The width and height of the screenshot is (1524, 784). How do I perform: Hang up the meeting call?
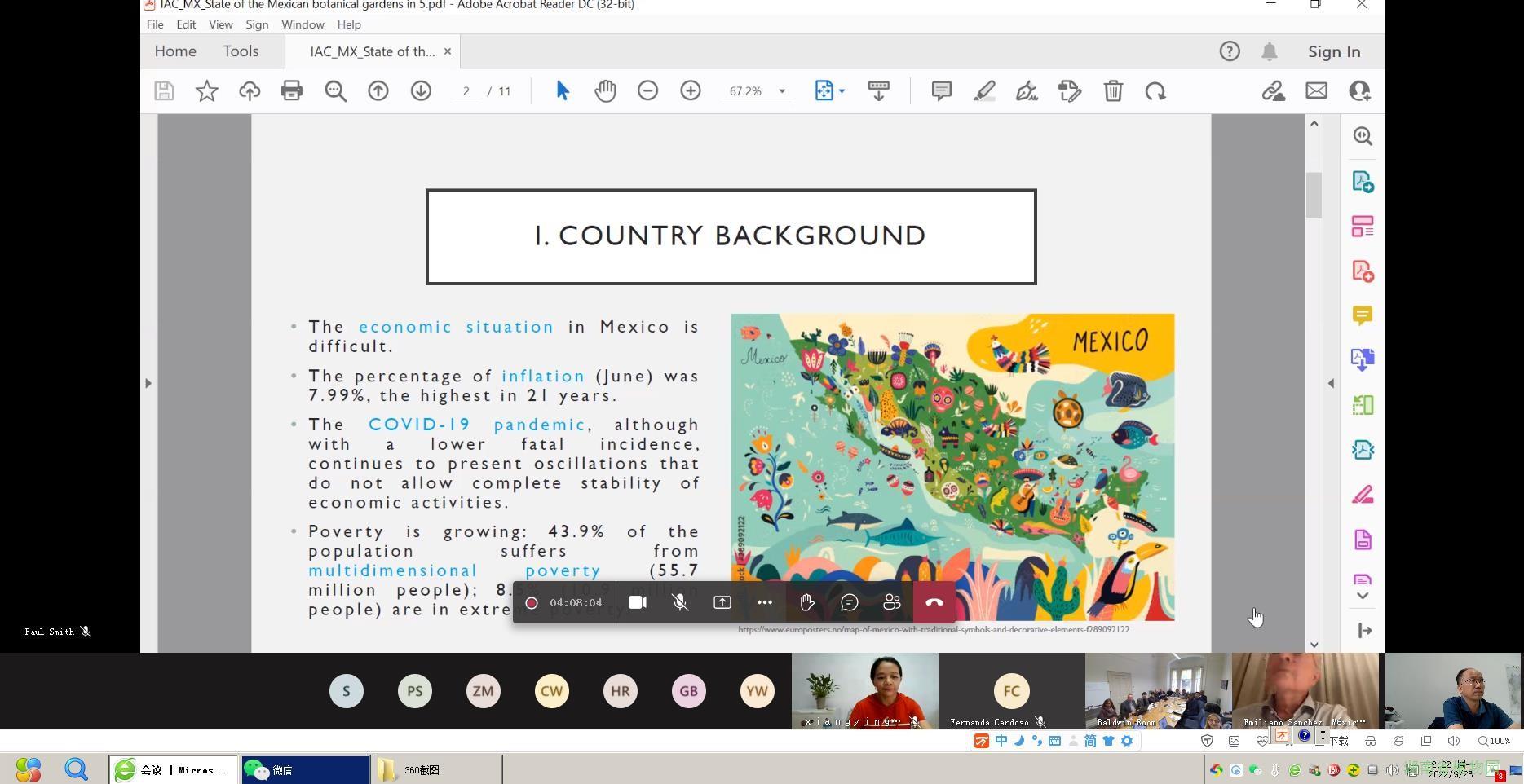click(x=934, y=602)
